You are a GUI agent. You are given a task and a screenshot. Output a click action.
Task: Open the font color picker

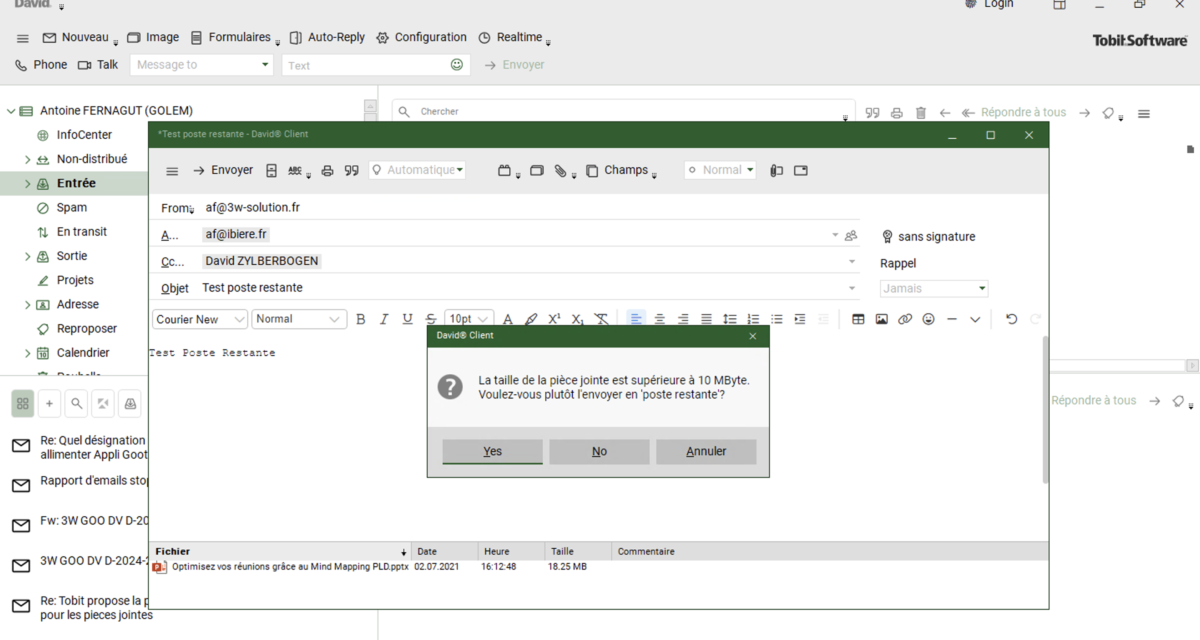(x=507, y=319)
